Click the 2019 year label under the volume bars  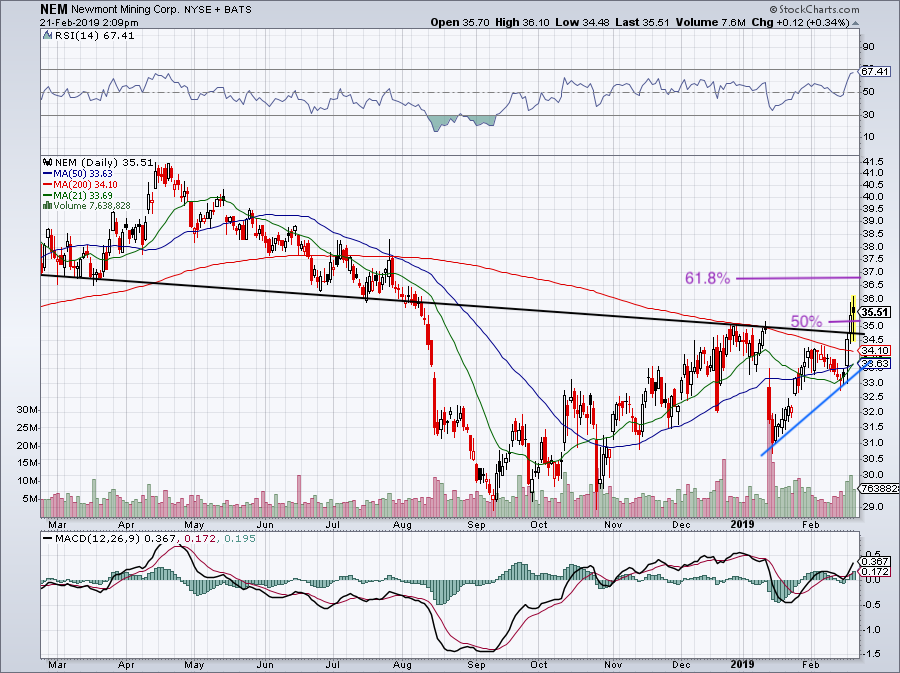pyautogui.click(x=743, y=524)
